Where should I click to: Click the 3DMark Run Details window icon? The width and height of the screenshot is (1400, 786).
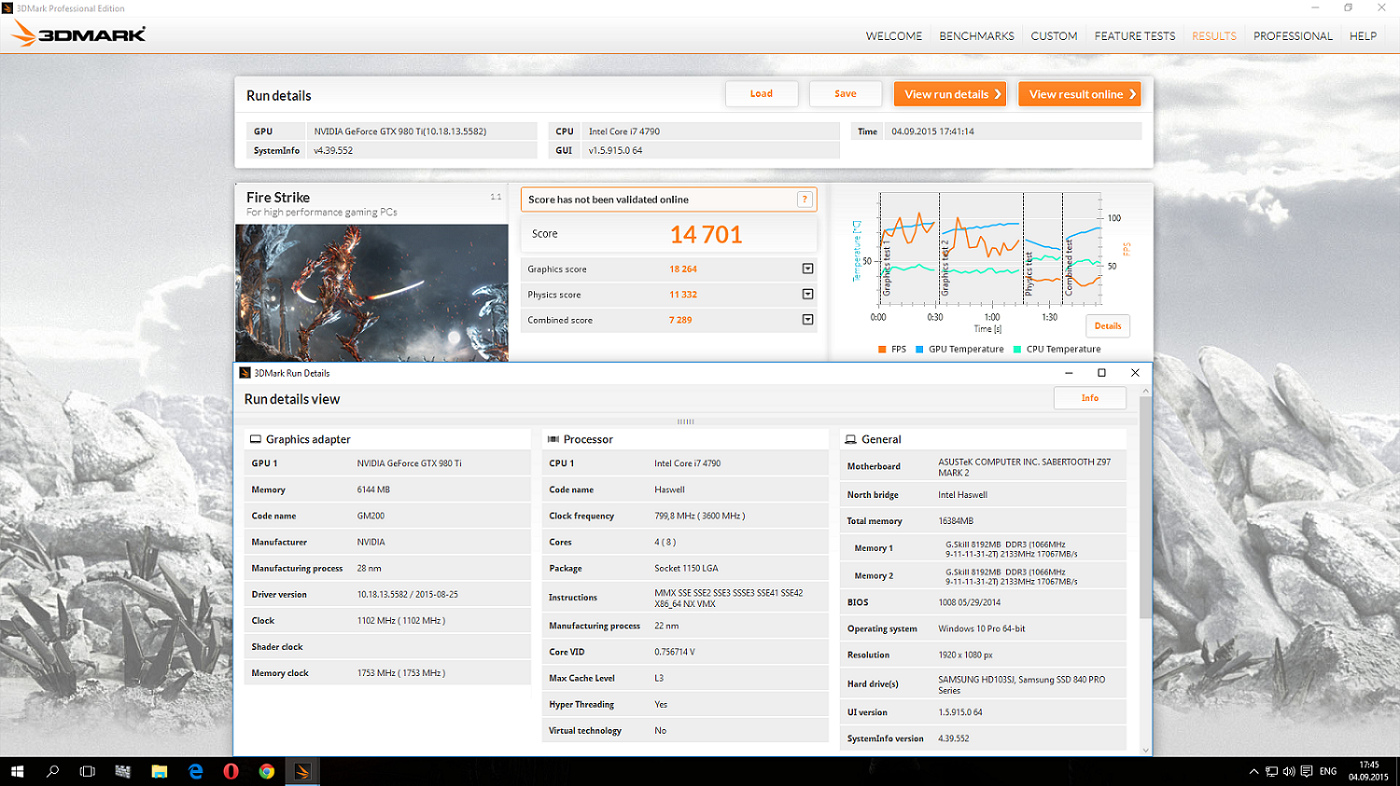click(246, 373)
